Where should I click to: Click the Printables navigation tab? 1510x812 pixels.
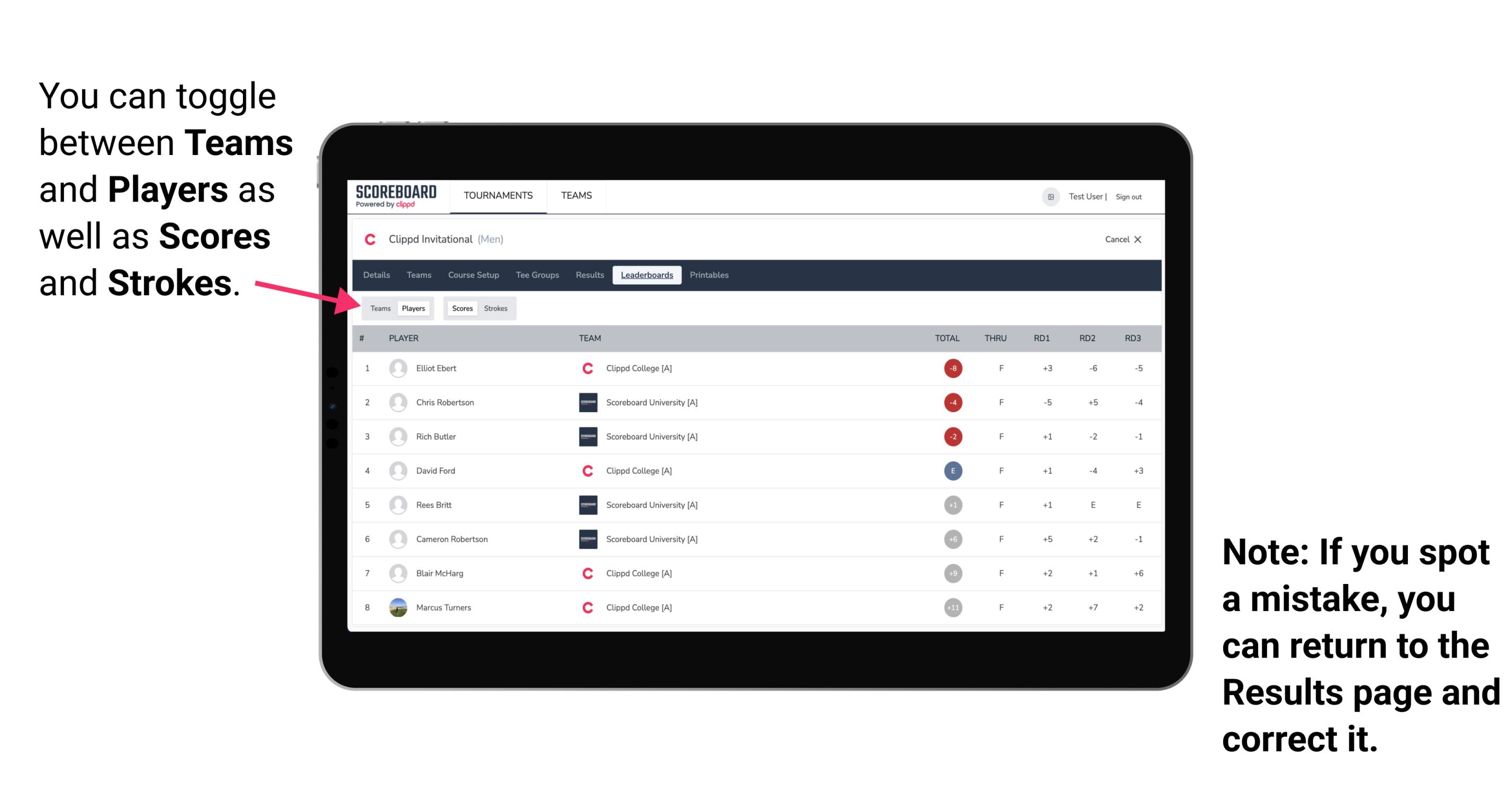tap(711, 275)
